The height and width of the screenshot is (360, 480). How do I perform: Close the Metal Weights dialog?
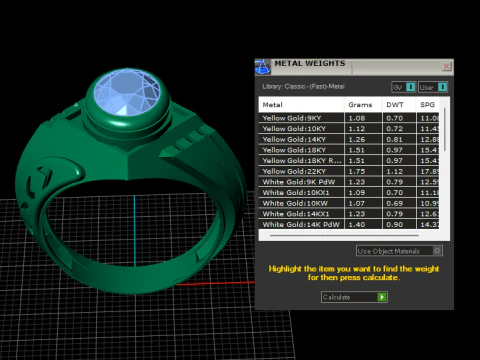pos(446,66)
